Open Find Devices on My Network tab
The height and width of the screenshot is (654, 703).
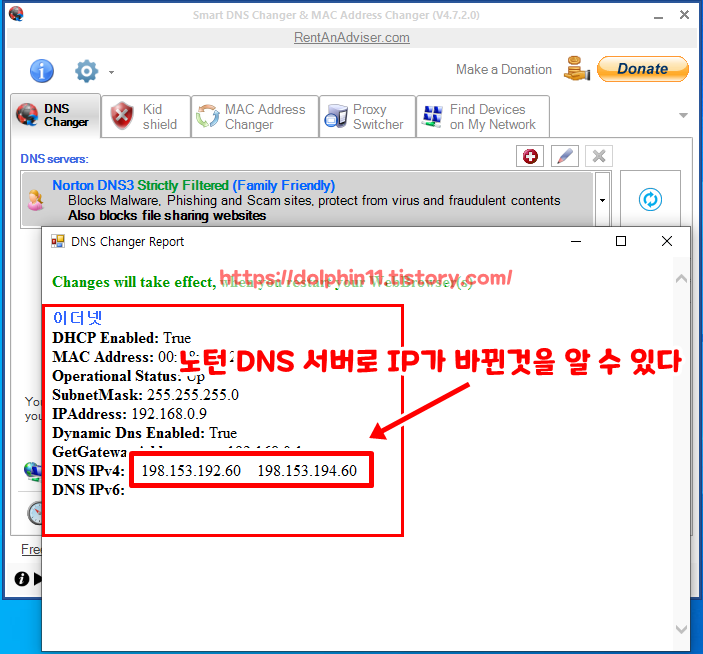tap(483, 117)
